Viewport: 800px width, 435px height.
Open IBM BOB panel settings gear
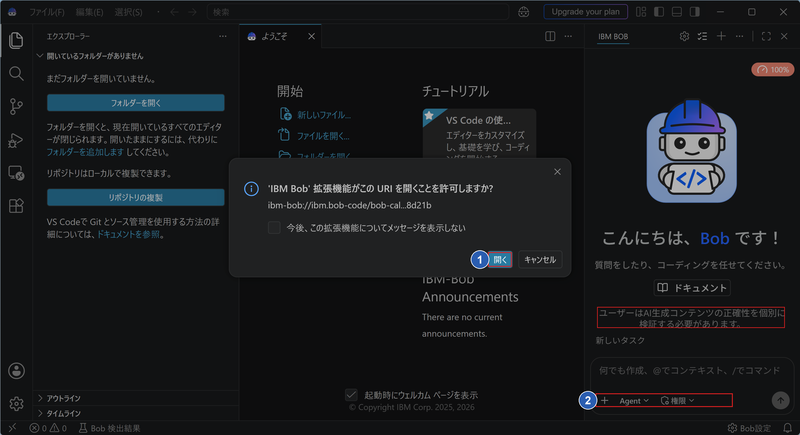tap(684, 36)
